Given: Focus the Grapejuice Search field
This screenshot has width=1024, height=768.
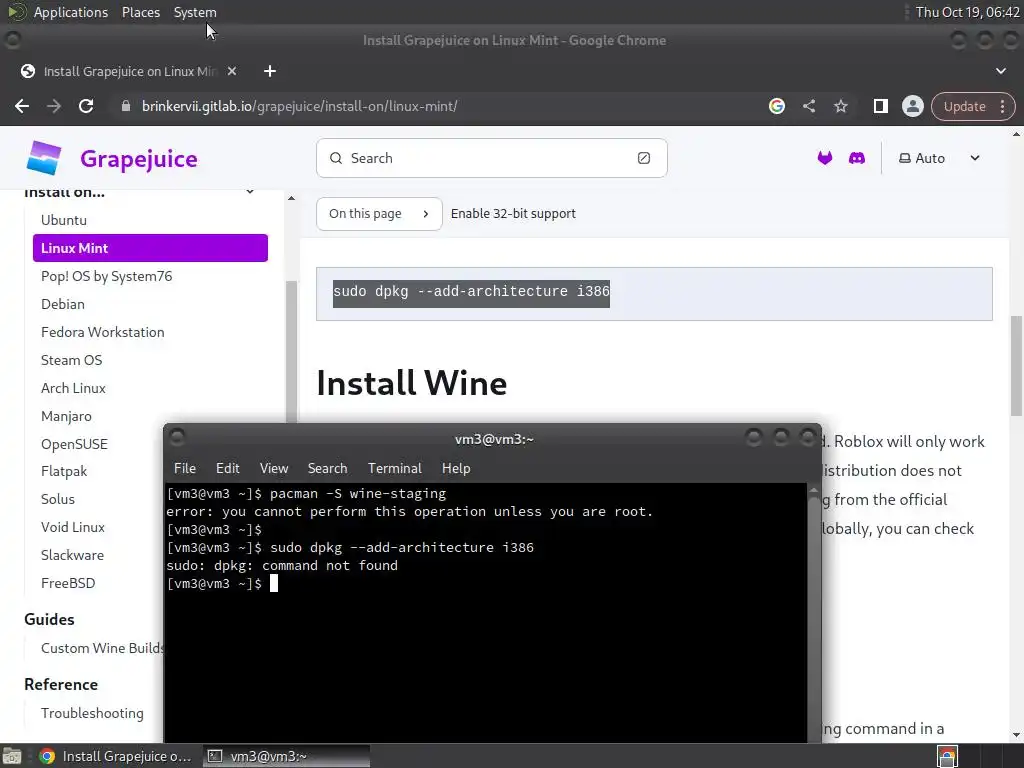Looking at the screenshot, I should [x=492, y=158].
